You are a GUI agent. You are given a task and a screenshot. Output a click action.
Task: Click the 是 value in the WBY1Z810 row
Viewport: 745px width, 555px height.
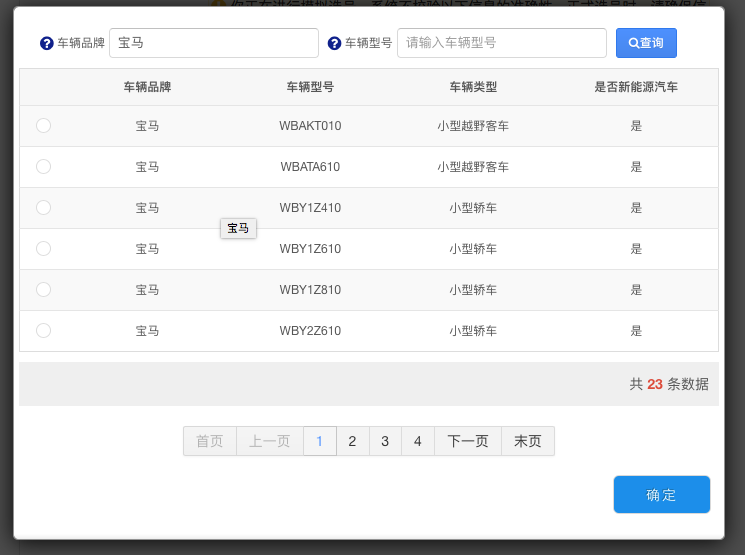(636, 290)
